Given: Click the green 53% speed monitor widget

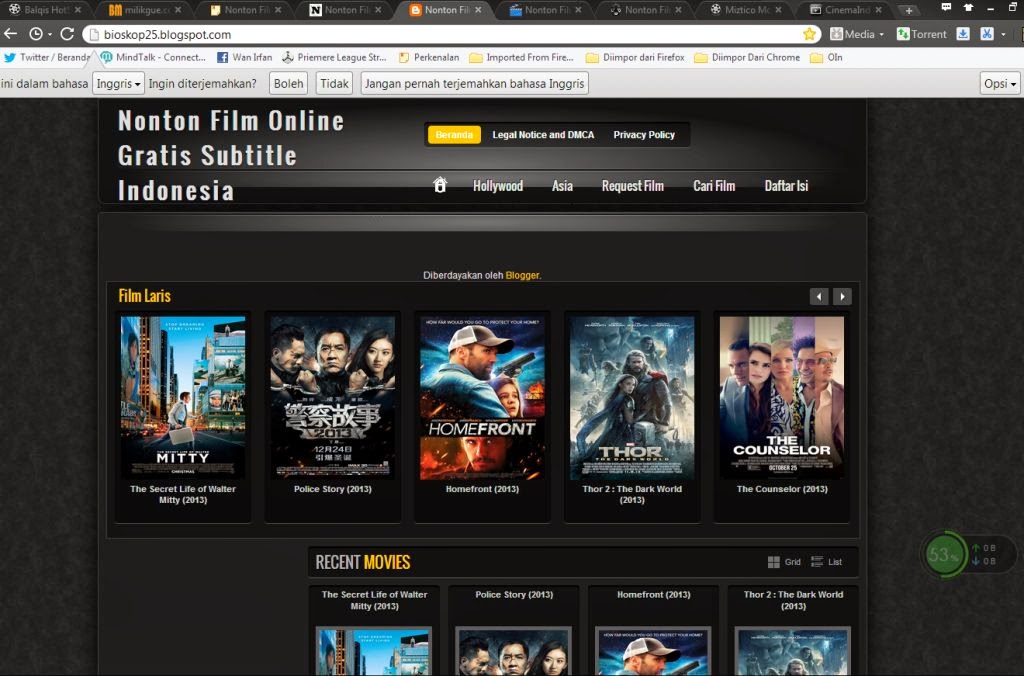Looking at the screenshot, I should (945, 555).
